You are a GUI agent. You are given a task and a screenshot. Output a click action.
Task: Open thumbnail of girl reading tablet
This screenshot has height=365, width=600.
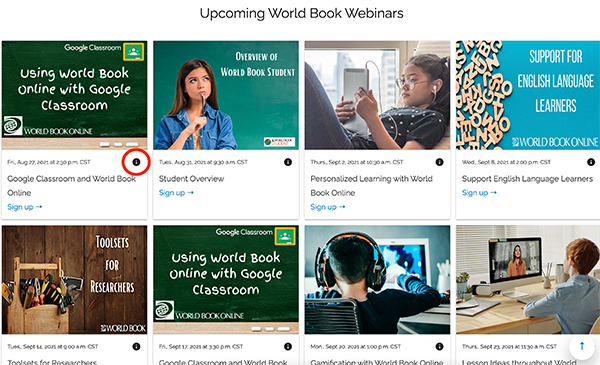(377, 95)
